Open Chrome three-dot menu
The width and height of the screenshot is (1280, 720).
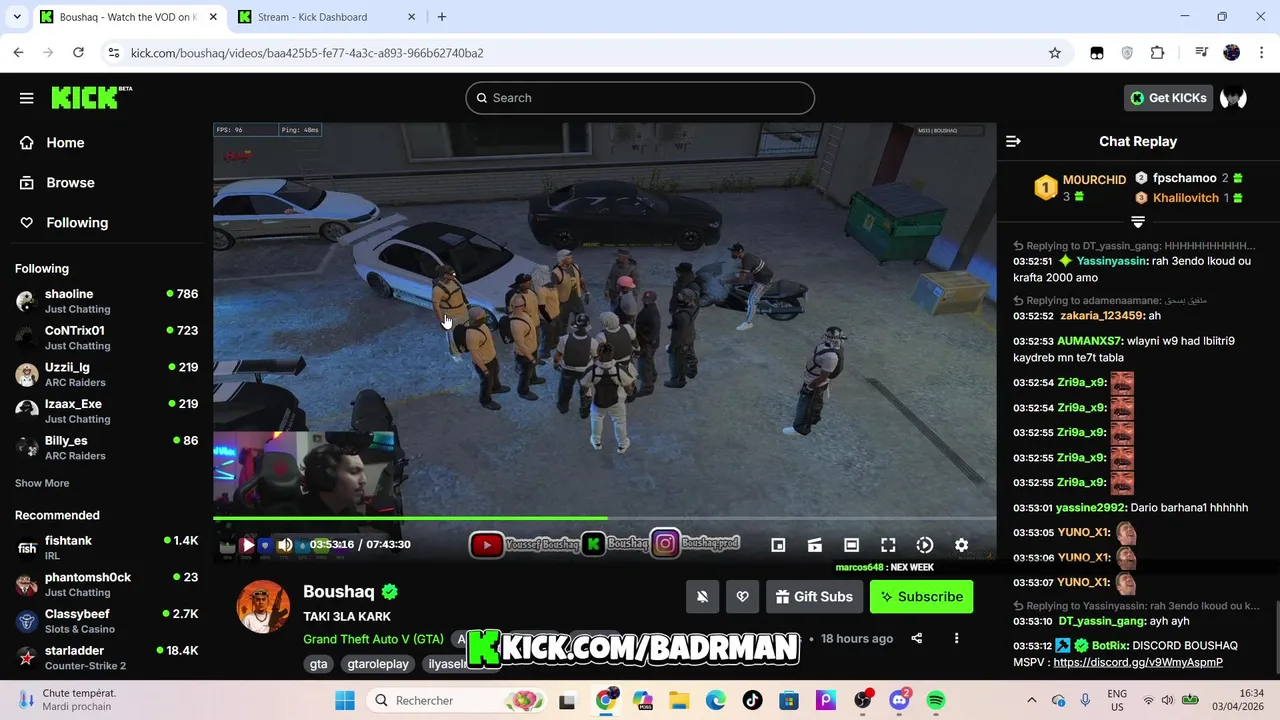click(1261, 53)
